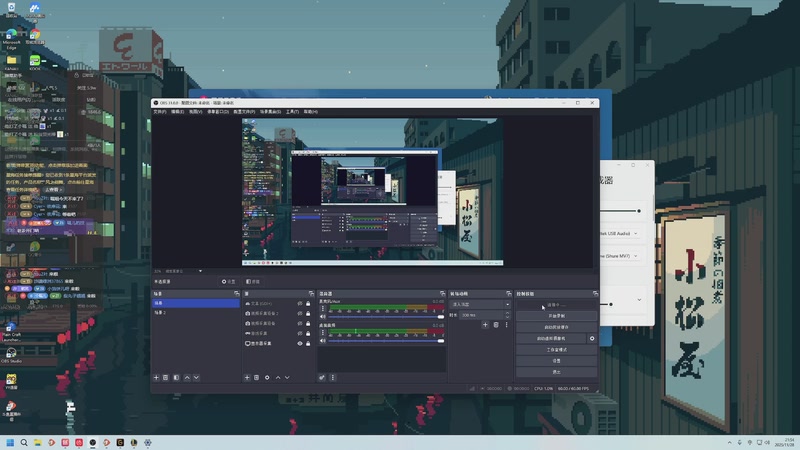This screenshot has width=800, height=450.
Task: Decrease the transition duration with down stepper
Action: tap(507, 317)
